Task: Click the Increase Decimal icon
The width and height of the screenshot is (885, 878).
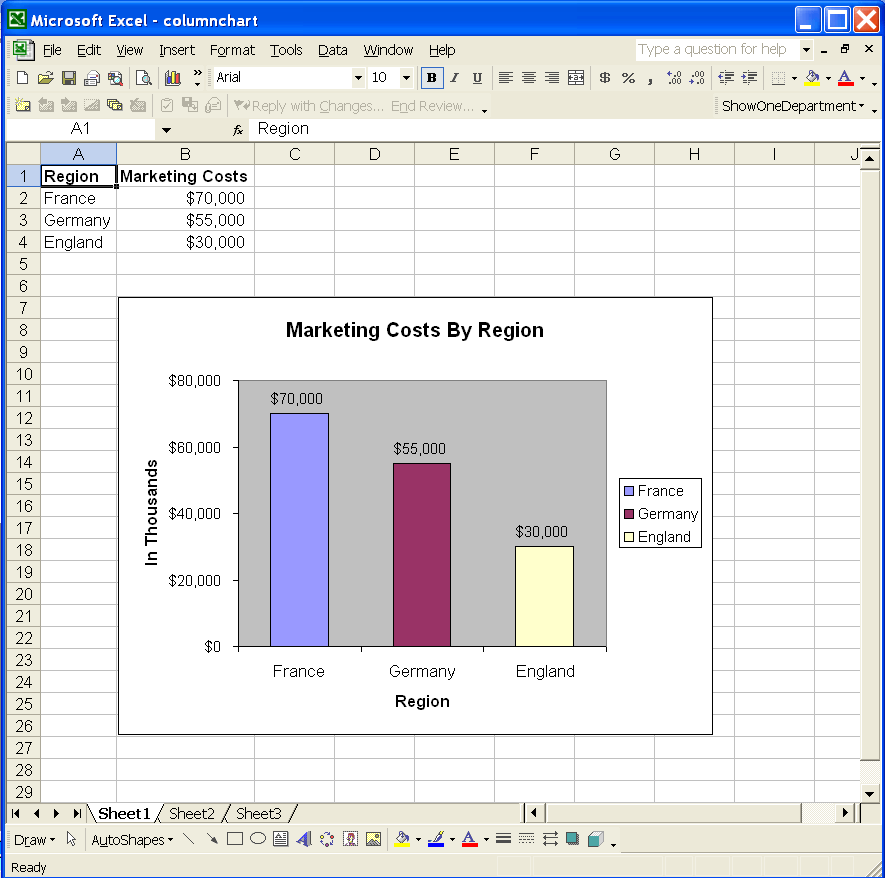Action: point(673,77)
